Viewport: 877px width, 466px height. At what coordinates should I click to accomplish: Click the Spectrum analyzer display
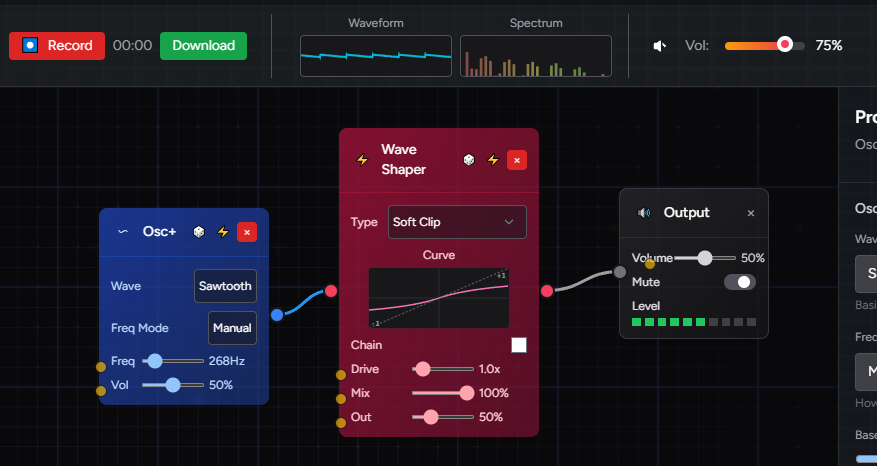tap(535, 56)
